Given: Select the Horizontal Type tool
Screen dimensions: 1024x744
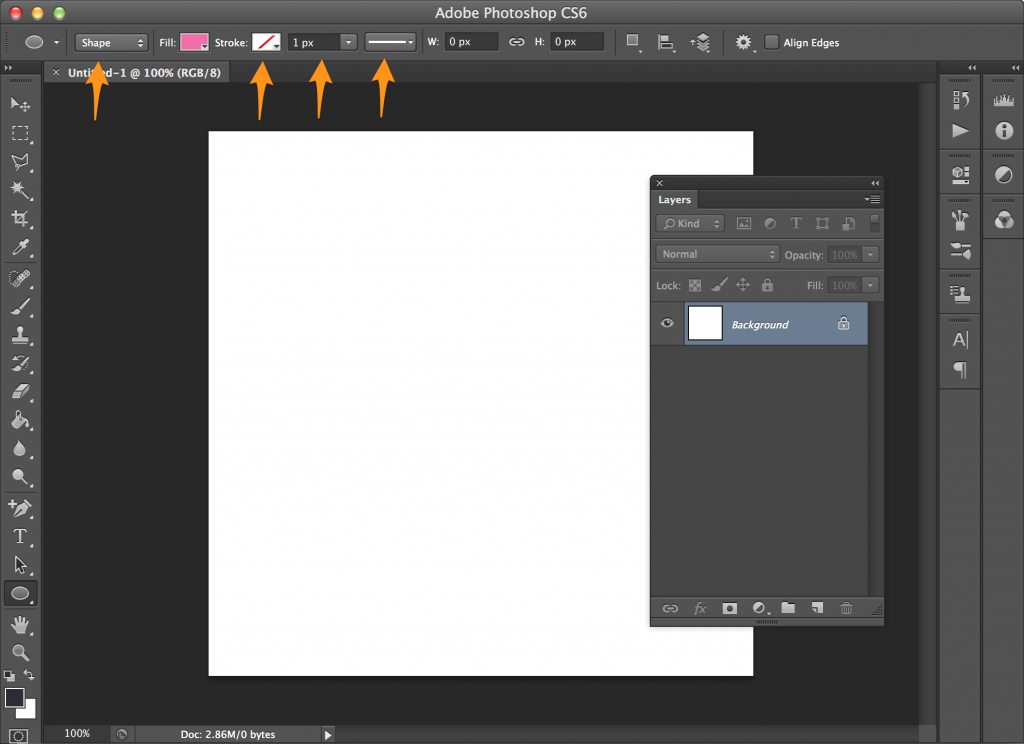Looking at the screenshot, I should coord(19,536).
